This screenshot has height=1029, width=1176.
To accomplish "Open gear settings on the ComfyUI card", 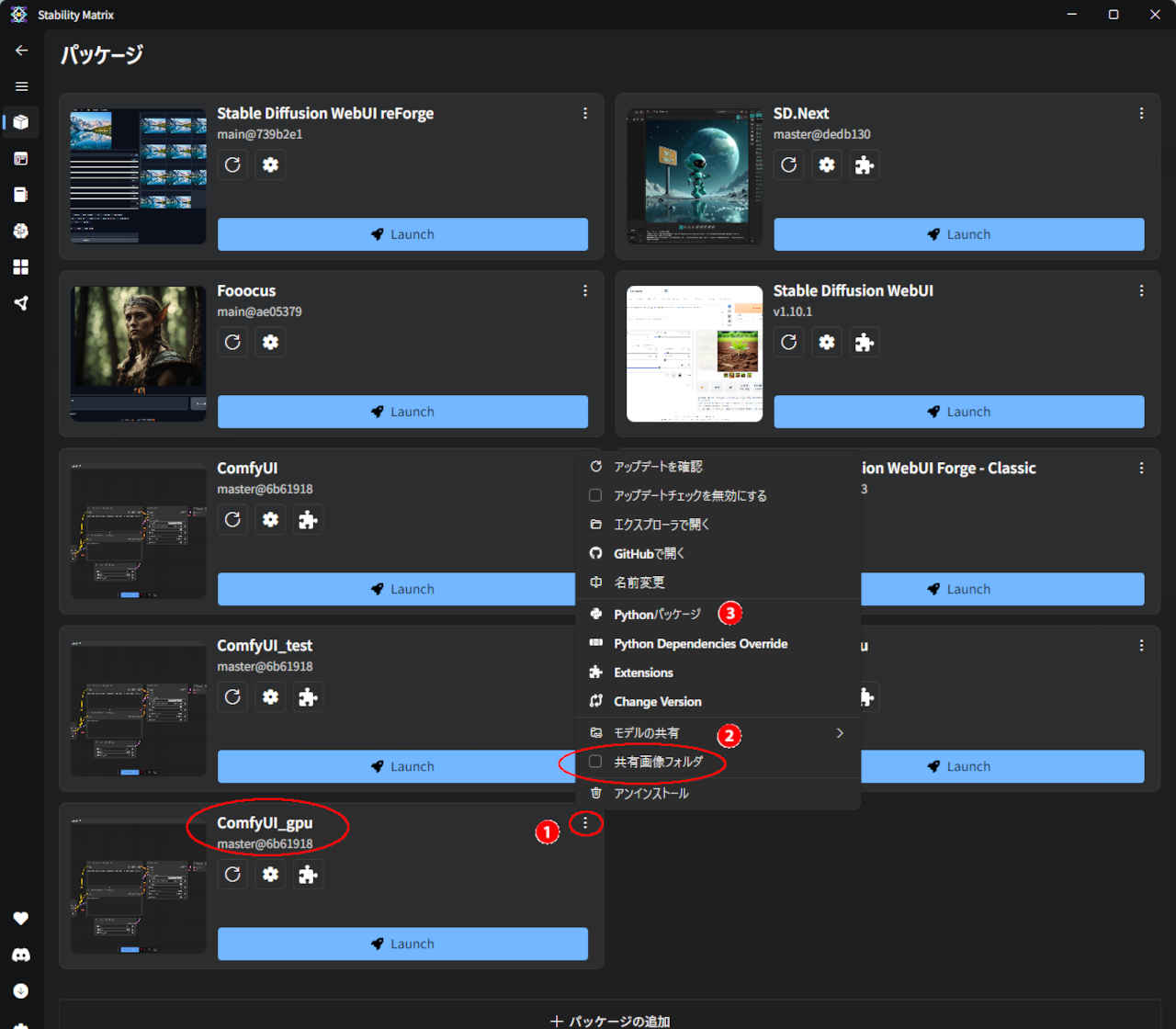I will (270, 519).
